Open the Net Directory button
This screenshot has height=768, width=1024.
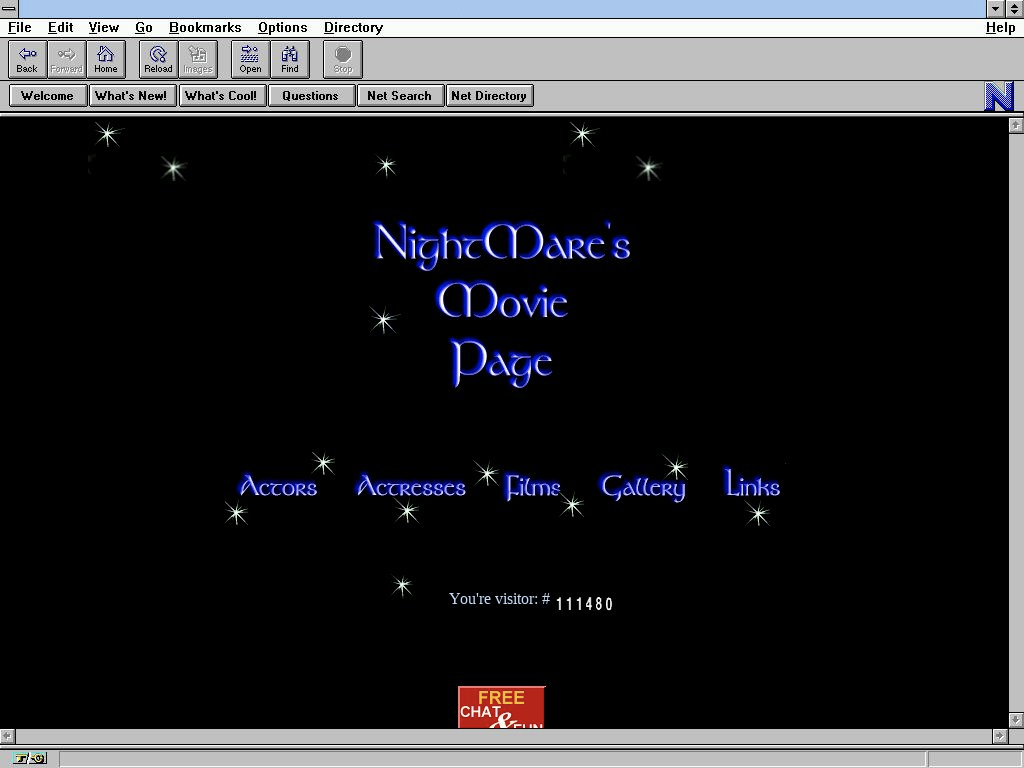489,96
